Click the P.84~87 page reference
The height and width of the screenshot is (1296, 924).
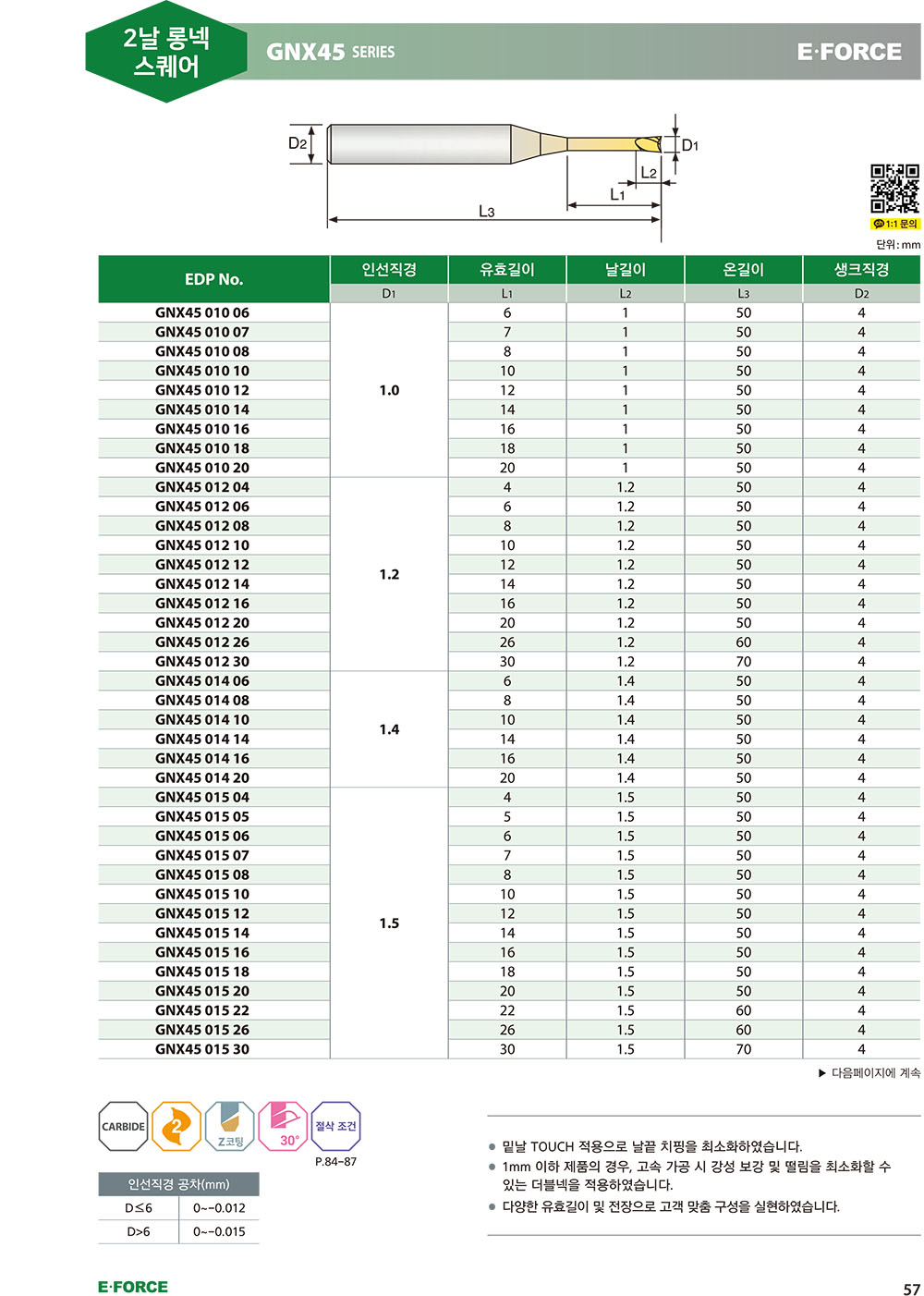[335, 1162]
